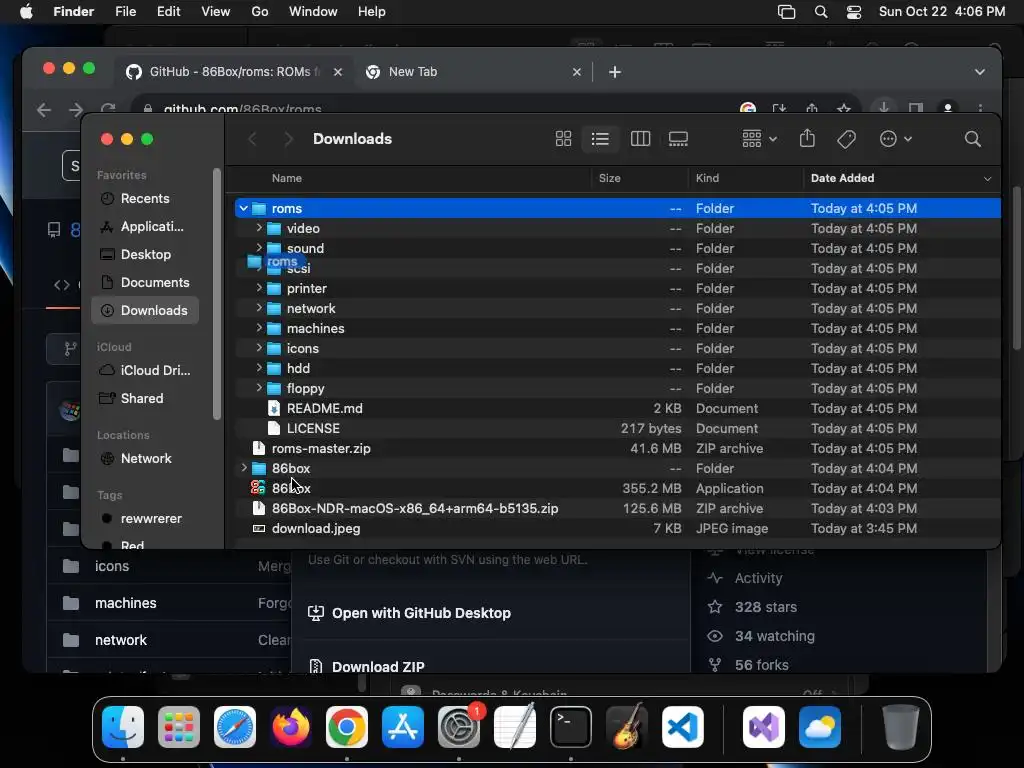Open the Go menu
Image resolution: width=1024 pixels, height=768 pixels.
(x=260, y=12)
